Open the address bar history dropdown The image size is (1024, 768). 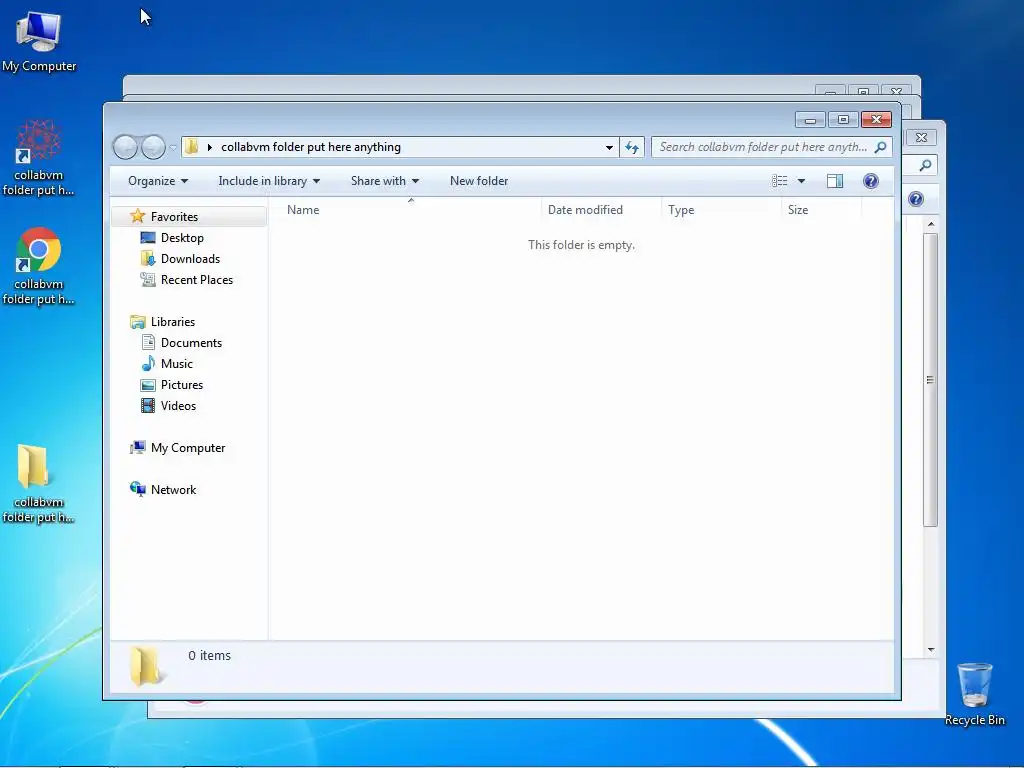point(609,148)
